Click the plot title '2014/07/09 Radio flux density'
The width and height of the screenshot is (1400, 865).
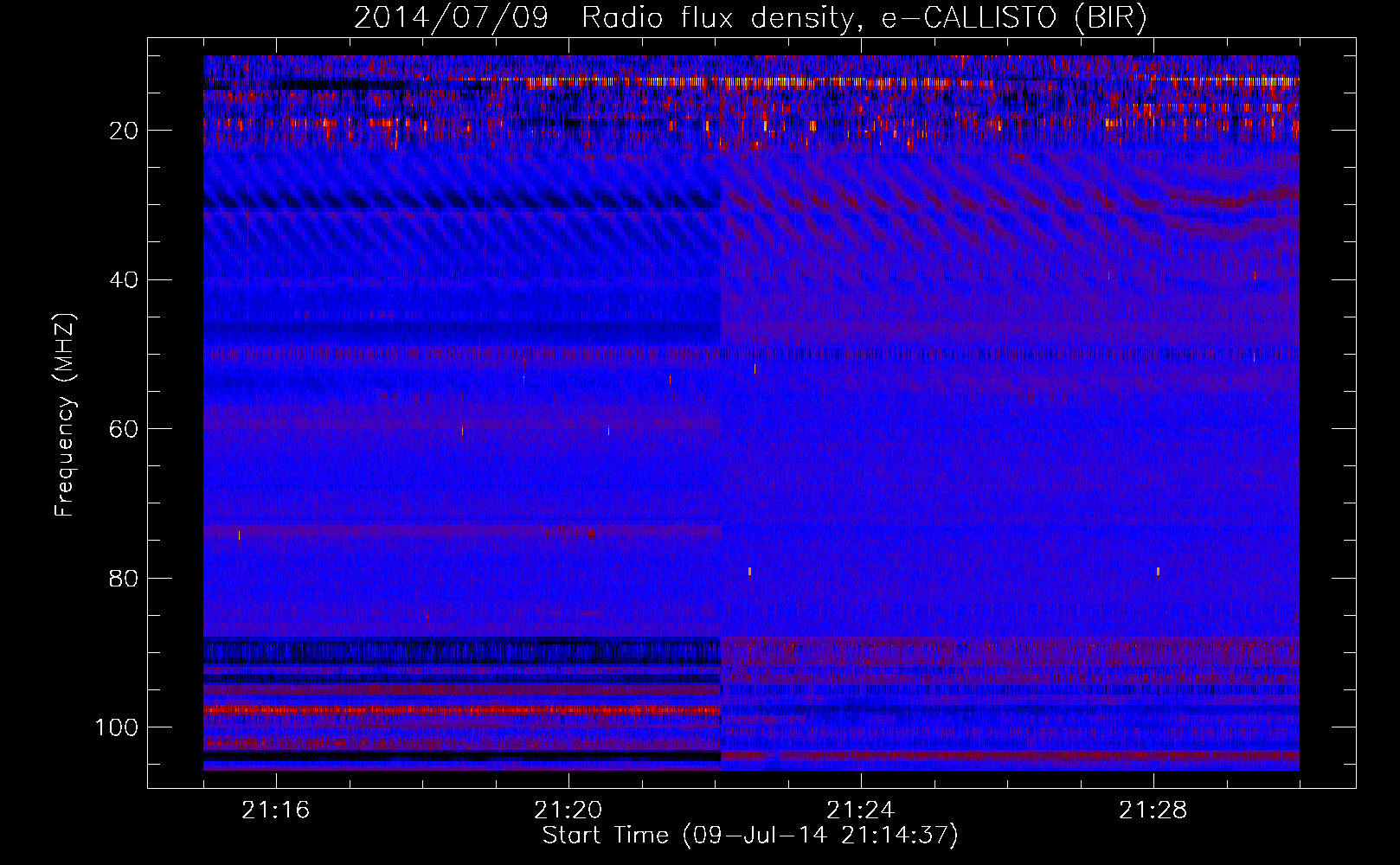coord(749,18)
